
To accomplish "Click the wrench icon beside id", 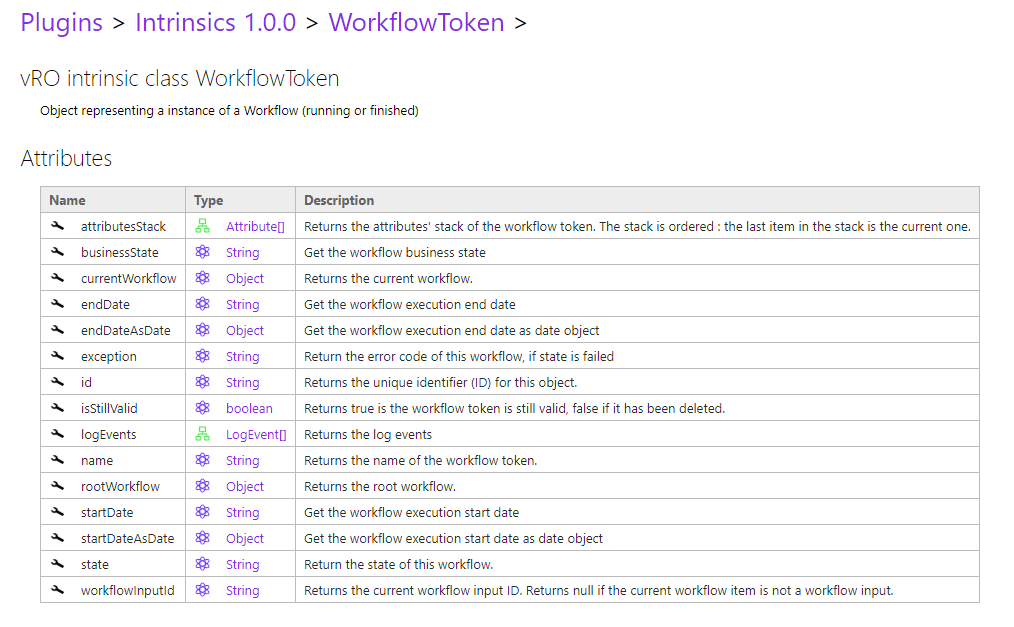I will 58,381.
